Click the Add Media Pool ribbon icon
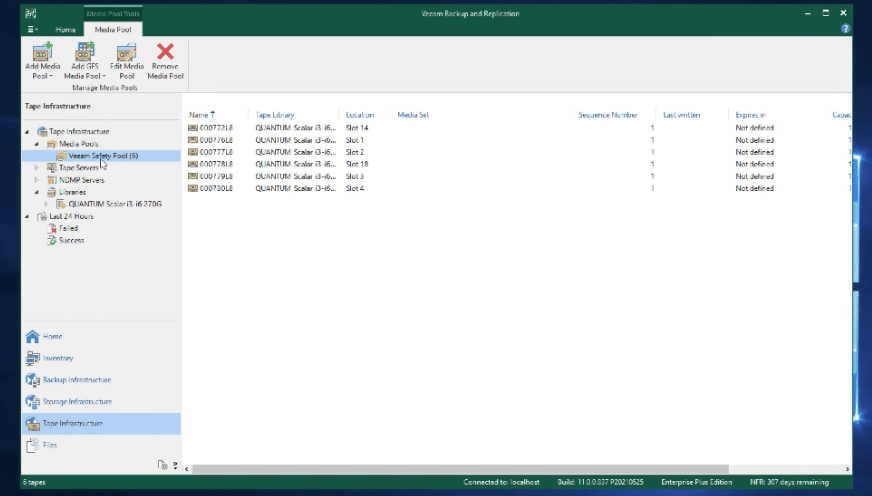The image size is (872, 496). click(x=42, y=52)
